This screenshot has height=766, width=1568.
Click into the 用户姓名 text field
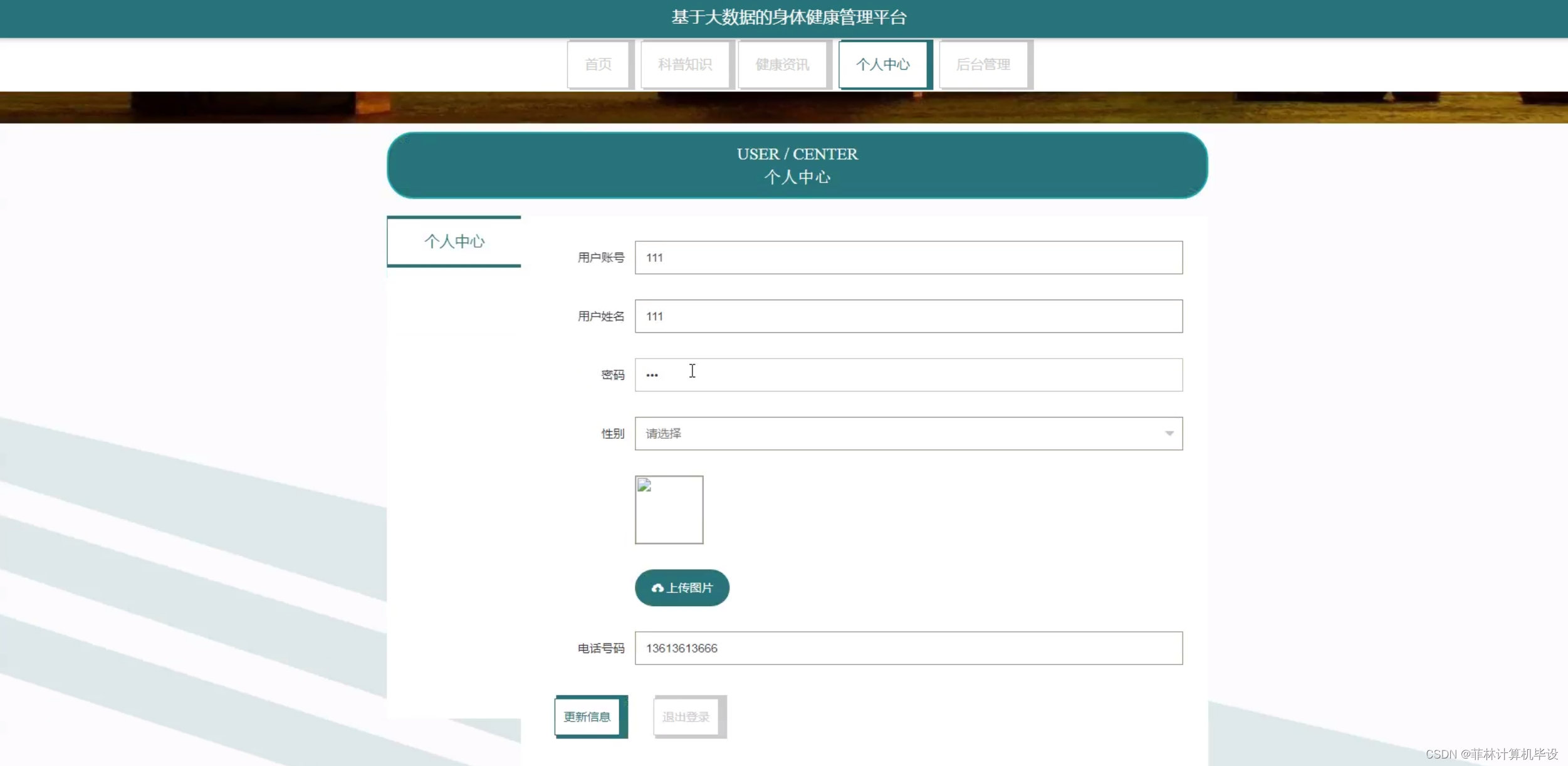click(908, 317)
